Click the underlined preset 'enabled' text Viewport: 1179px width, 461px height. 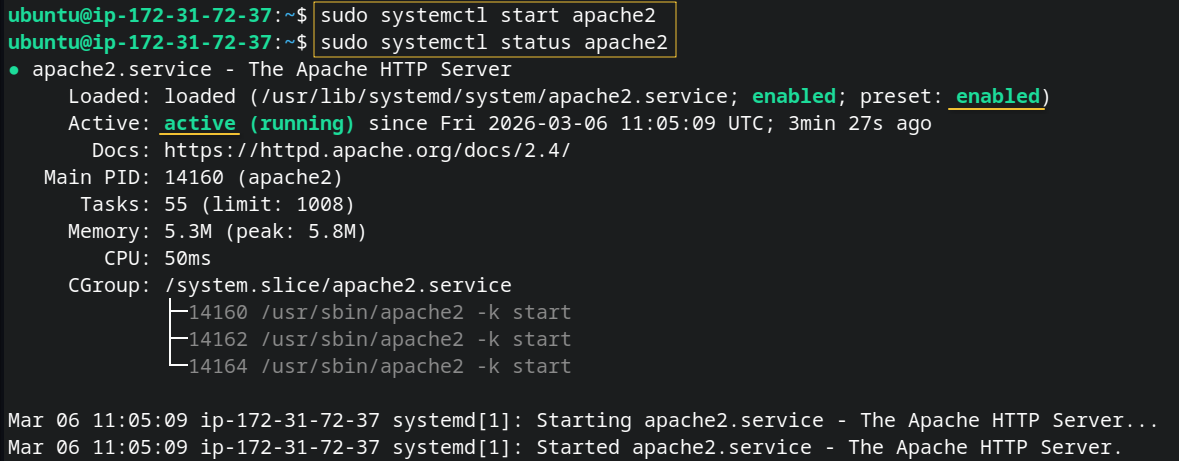point(997,97)
